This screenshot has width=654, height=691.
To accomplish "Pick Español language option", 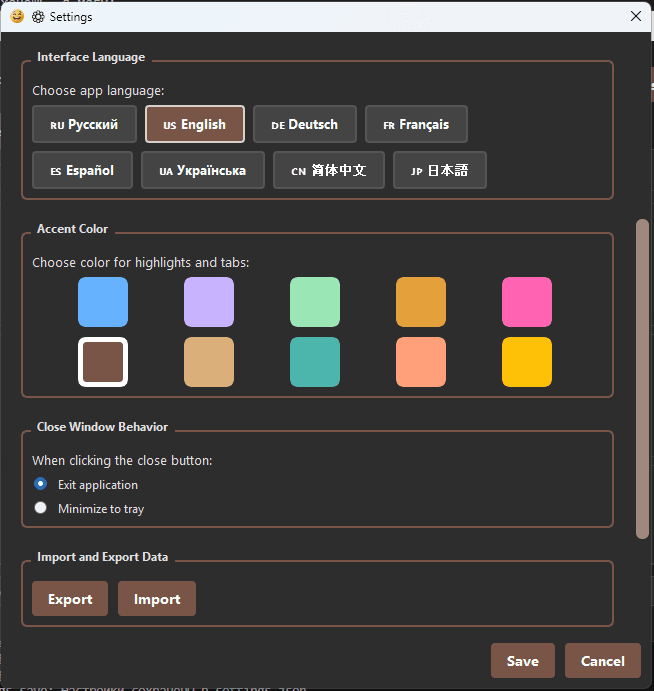I will pos(82,171).
